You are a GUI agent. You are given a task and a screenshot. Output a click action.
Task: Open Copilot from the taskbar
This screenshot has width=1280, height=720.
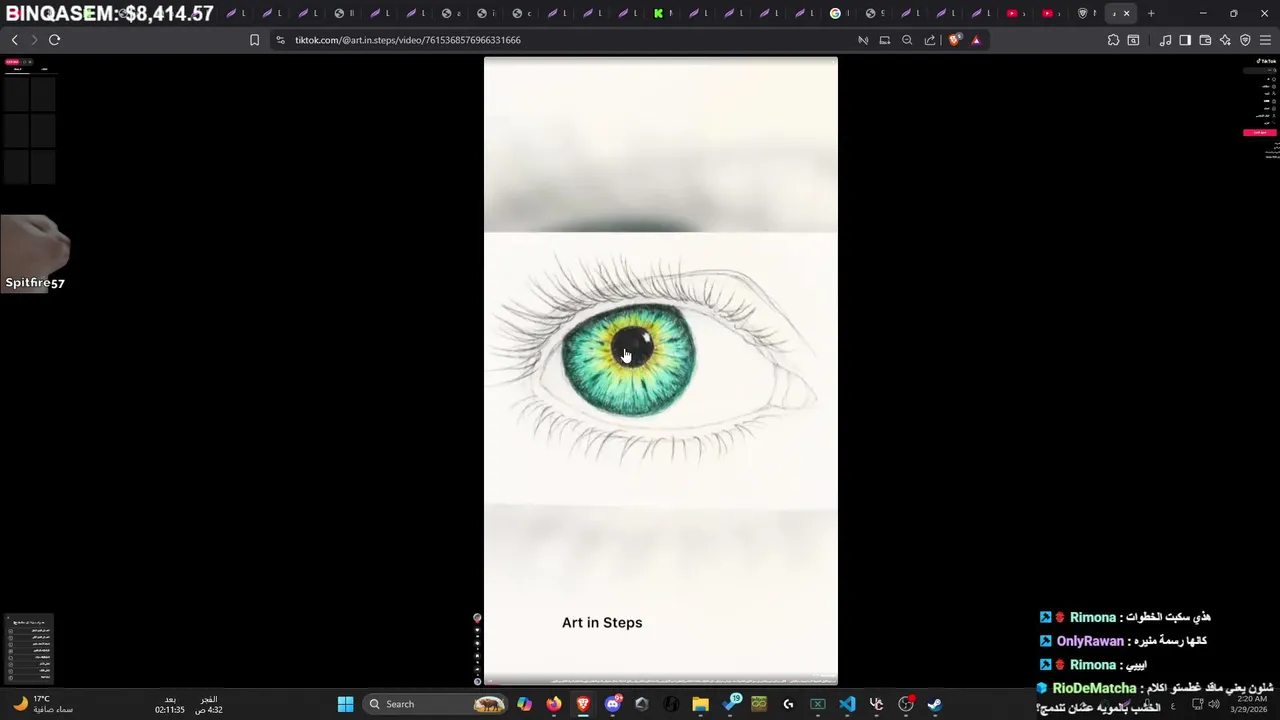(x=524, y=704)
